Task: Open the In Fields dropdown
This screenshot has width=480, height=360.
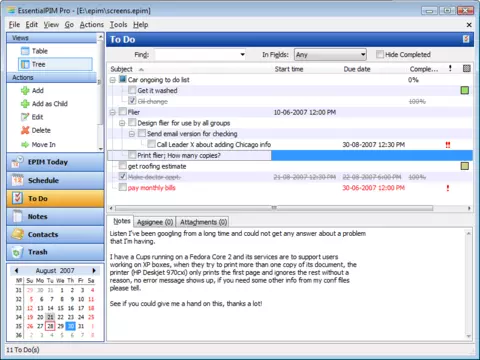Action: (330, 55)
